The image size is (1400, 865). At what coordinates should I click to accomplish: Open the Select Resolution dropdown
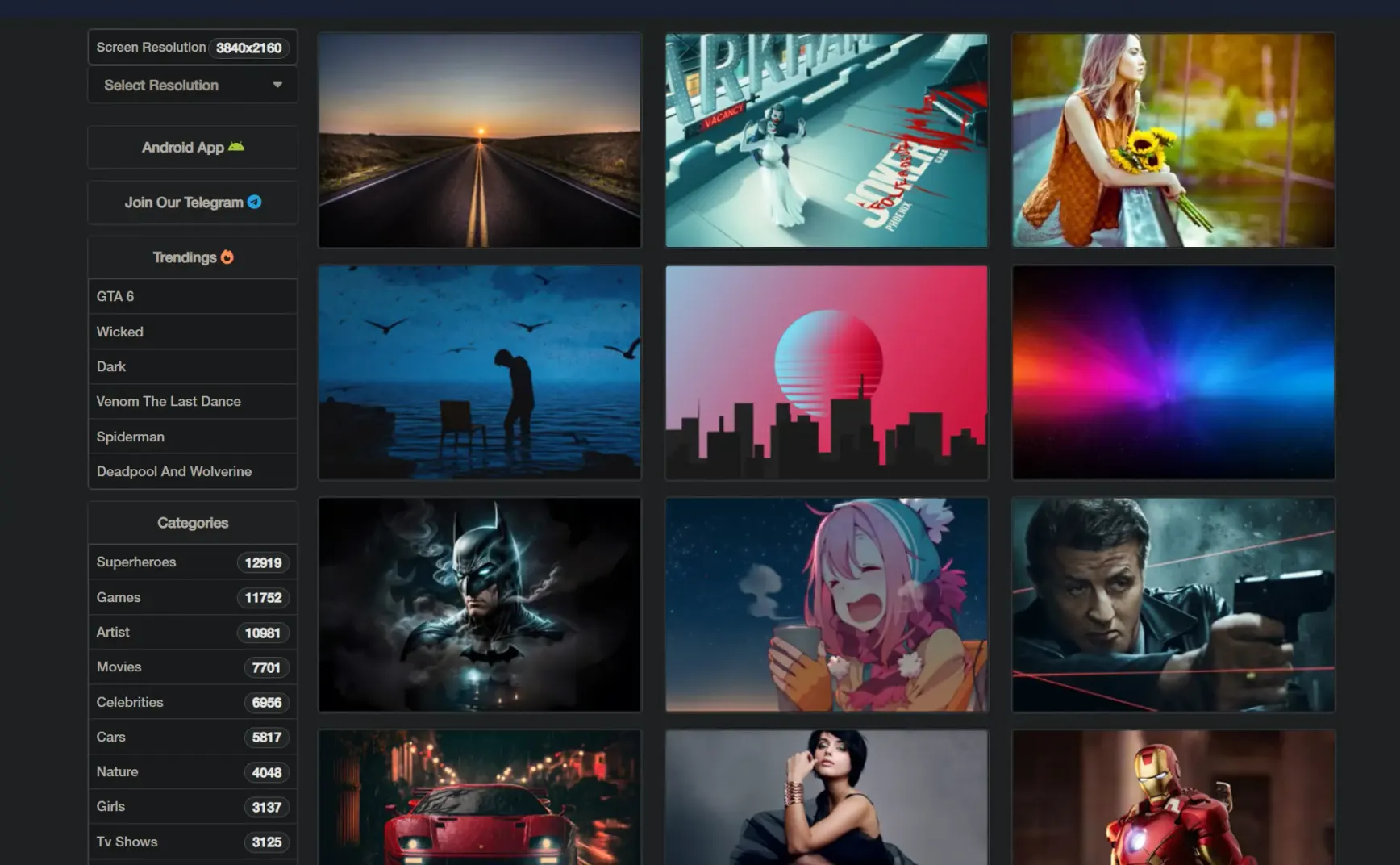click(193, 85)
